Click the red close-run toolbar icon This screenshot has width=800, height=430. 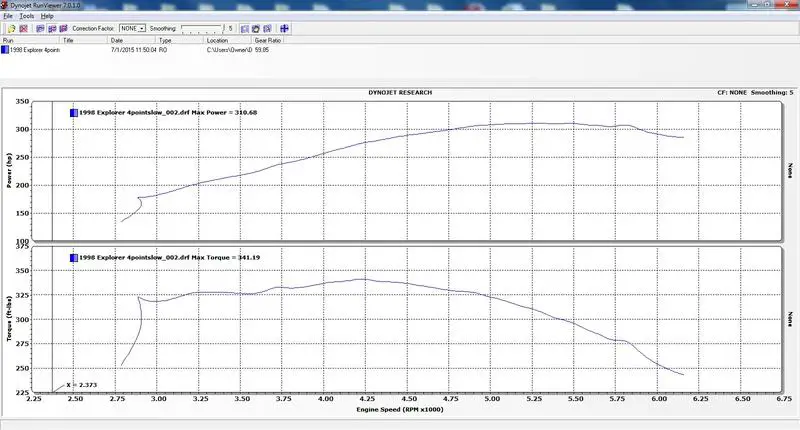point(23,29)
